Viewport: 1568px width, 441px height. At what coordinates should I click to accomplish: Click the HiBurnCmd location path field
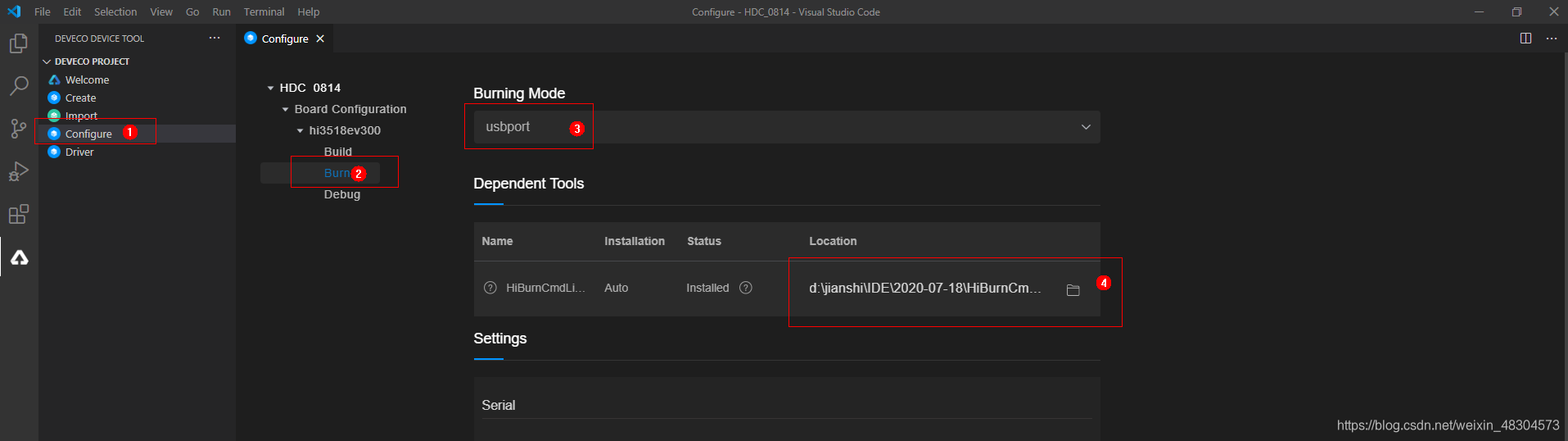(x=925, y=288)
